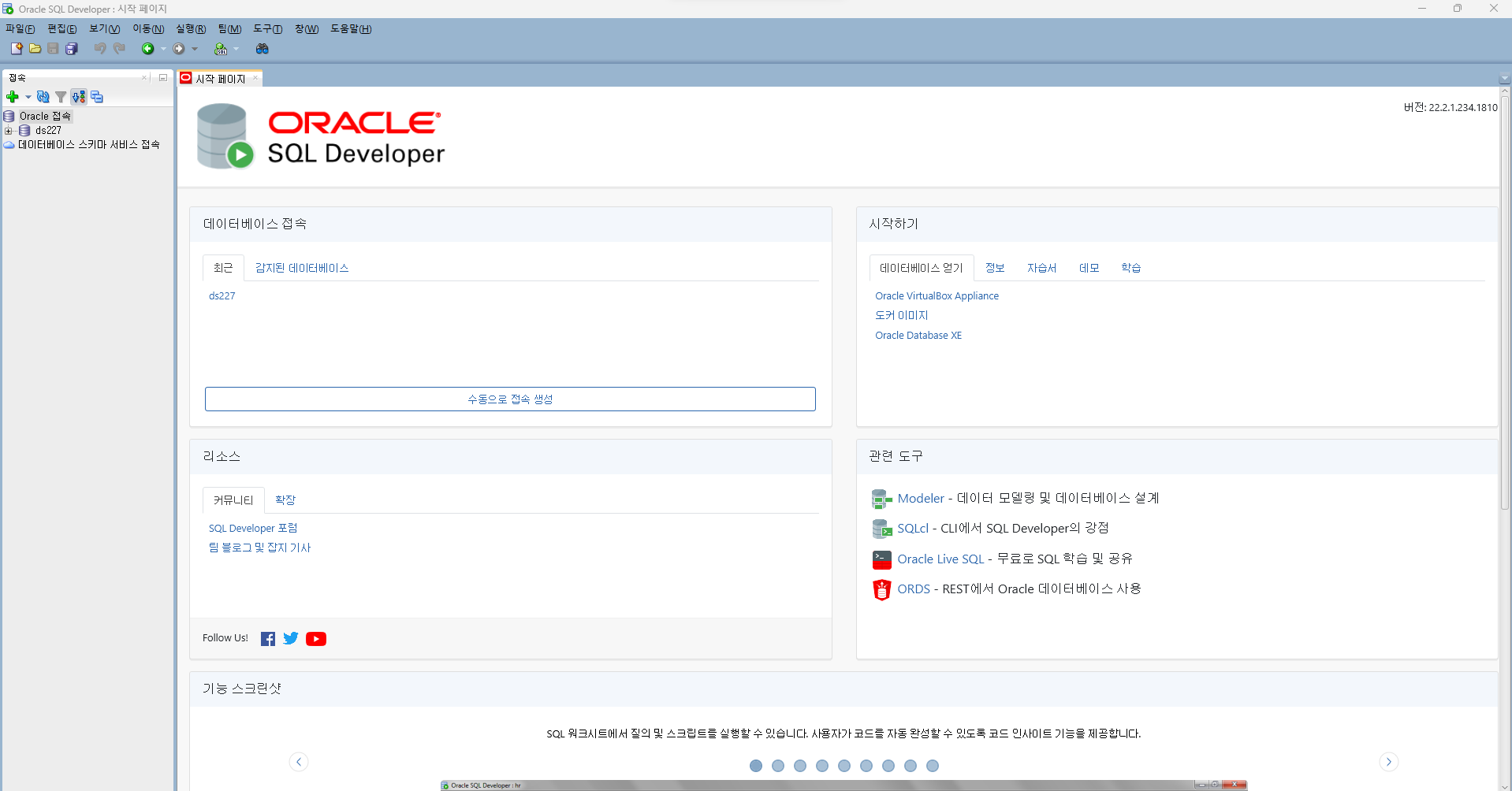The height and width of the screenshot is (791, 1512).
Task: Switch to the 확장 resources tab
Action: (285, 500)
